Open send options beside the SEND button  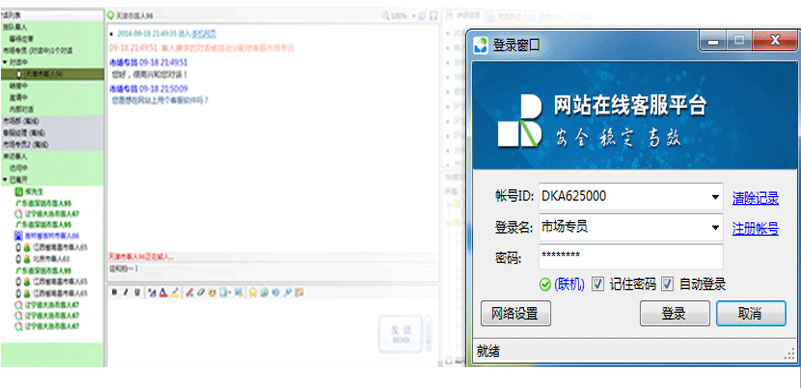429,334
